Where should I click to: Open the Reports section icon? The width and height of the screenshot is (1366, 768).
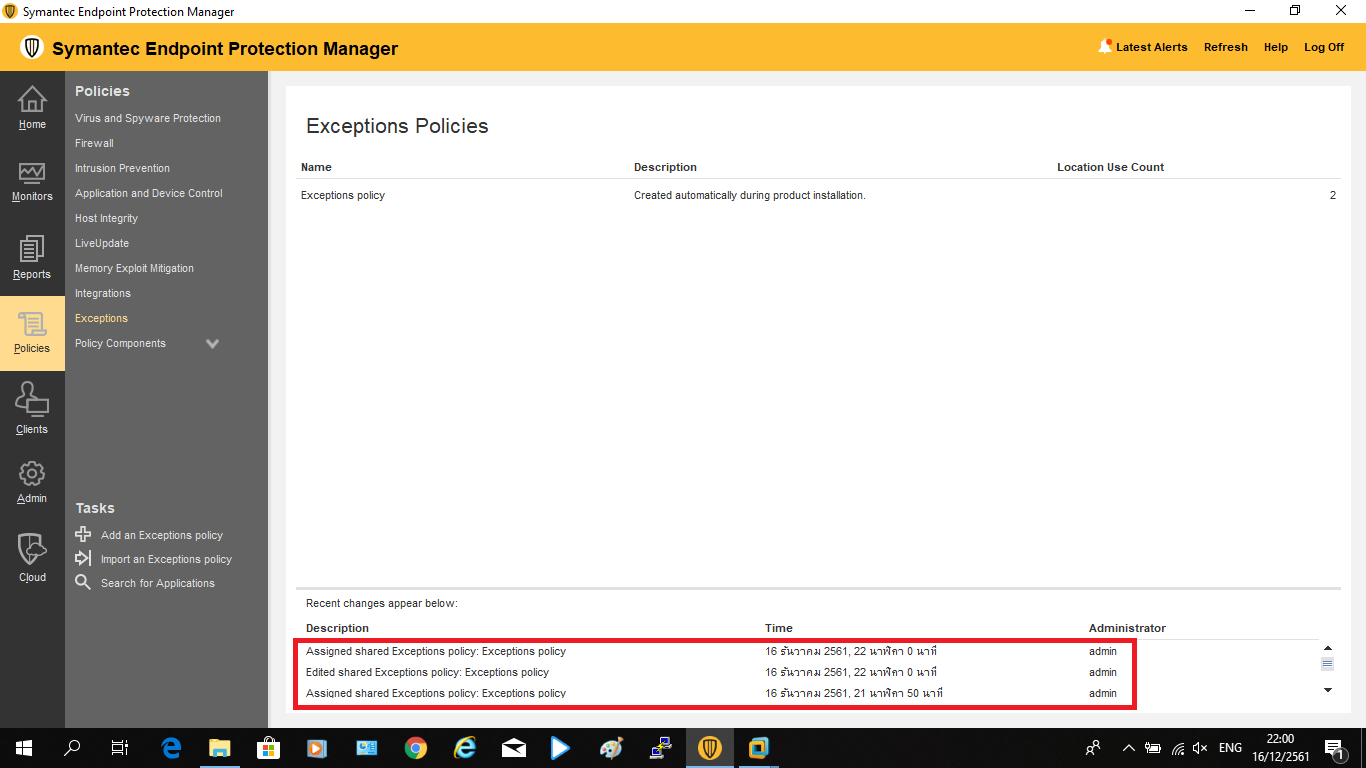(32, 250)
